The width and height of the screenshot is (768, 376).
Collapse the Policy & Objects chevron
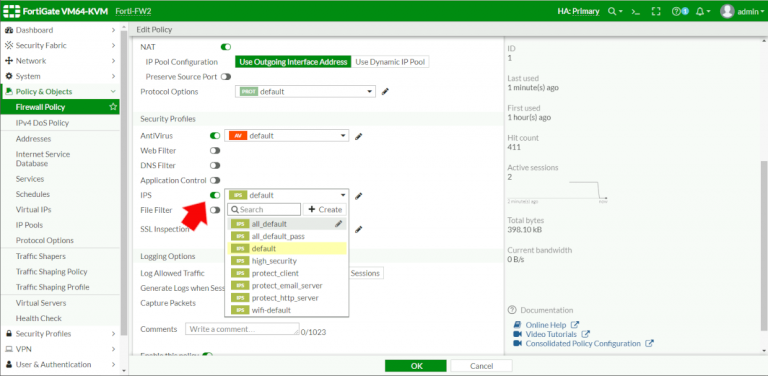(113, 92)
